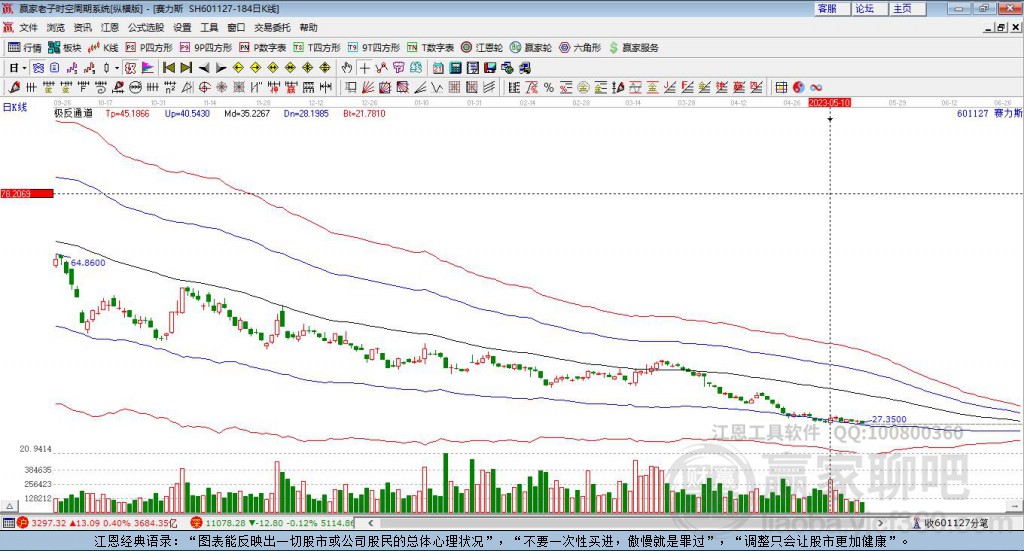Image resolution: width=1024 pixels, height=551 pixels.
Task: Jump to last bar icon
Action: click(186, 68)
